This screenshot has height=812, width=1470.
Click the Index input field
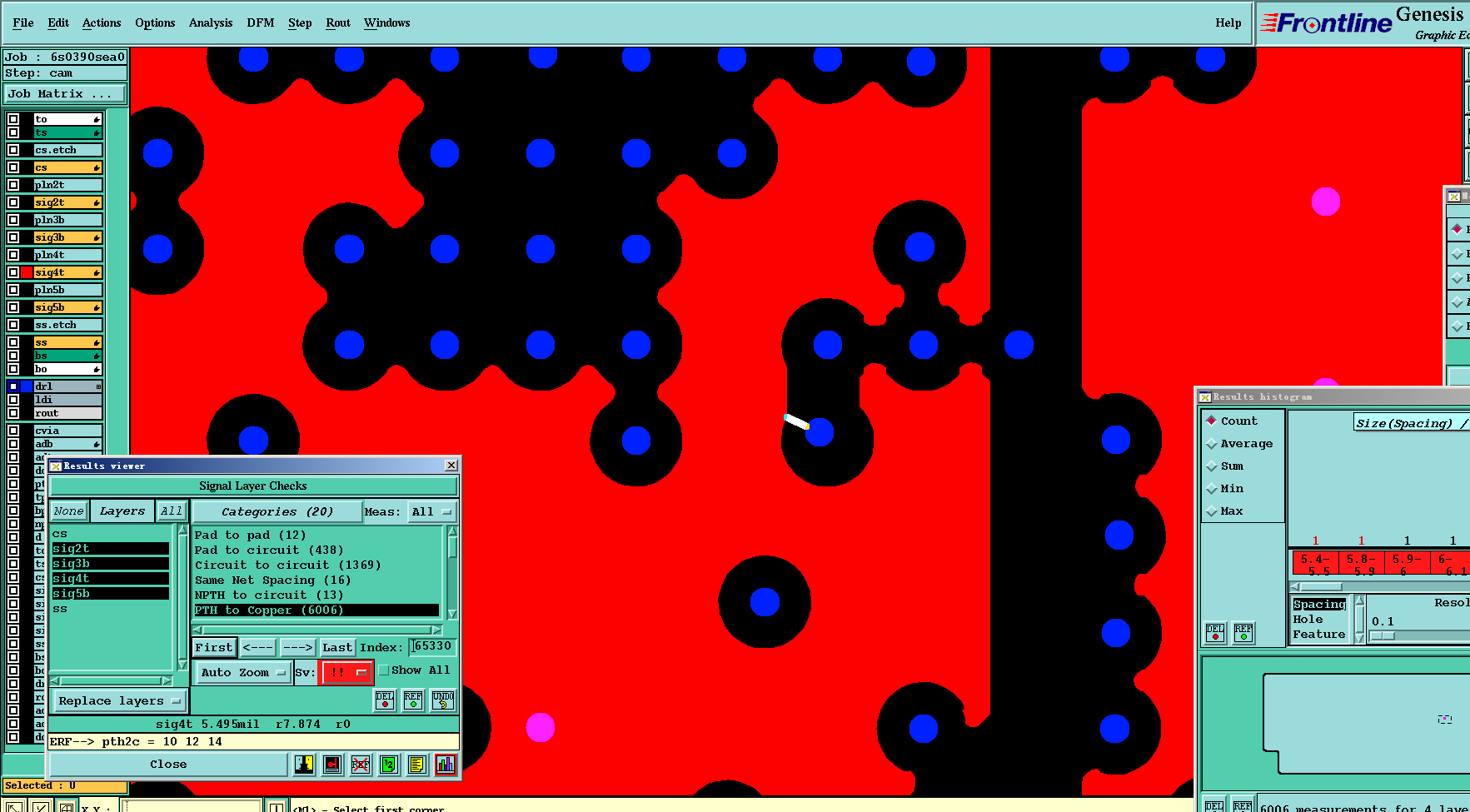tap(433, 646)
